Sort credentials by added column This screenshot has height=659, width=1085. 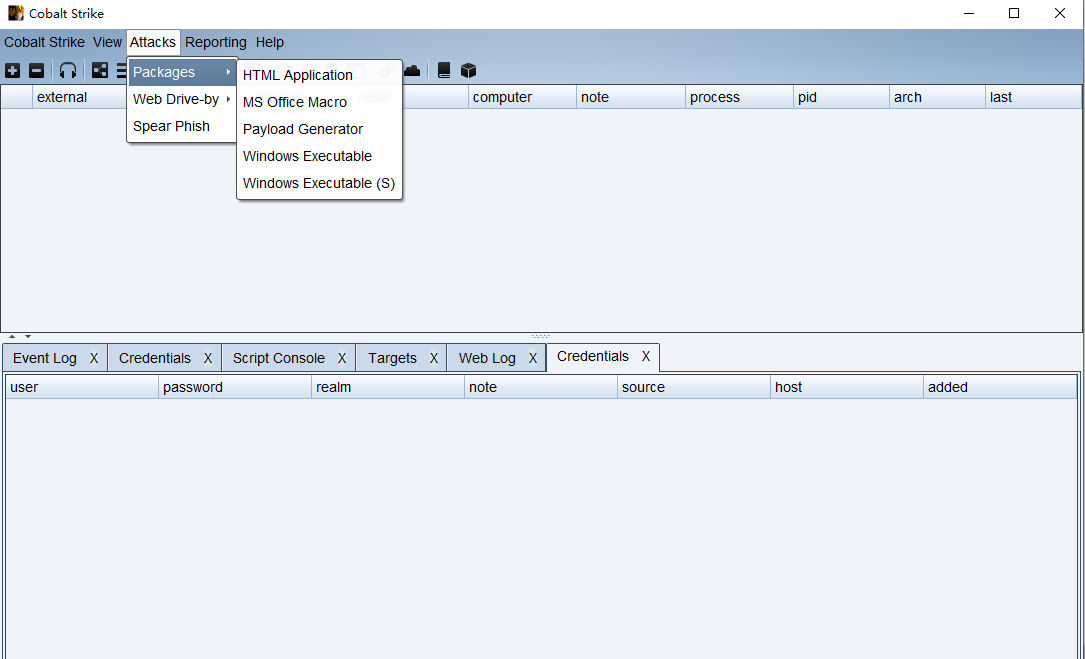(x=1001, y=387)
